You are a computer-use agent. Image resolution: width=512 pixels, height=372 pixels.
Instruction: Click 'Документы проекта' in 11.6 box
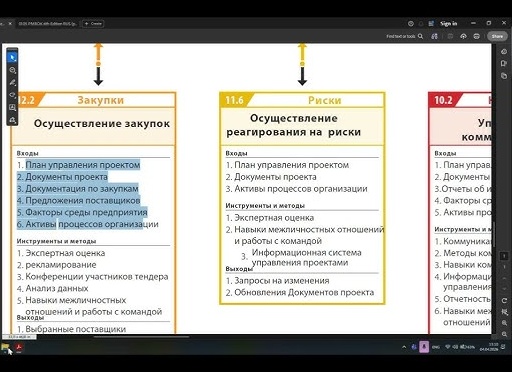[275, 177]
